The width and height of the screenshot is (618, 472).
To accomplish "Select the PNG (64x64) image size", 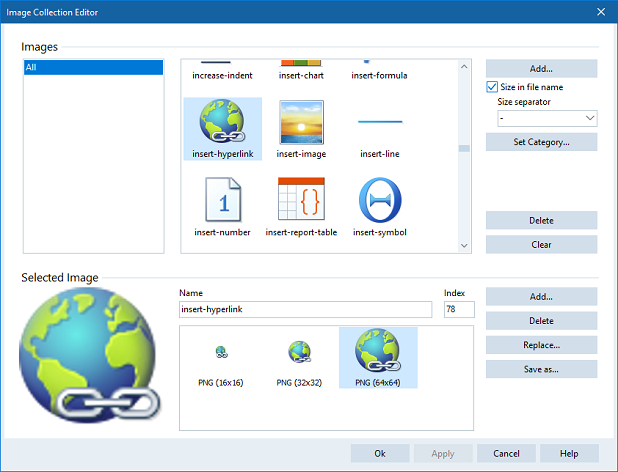I will 378,352.
